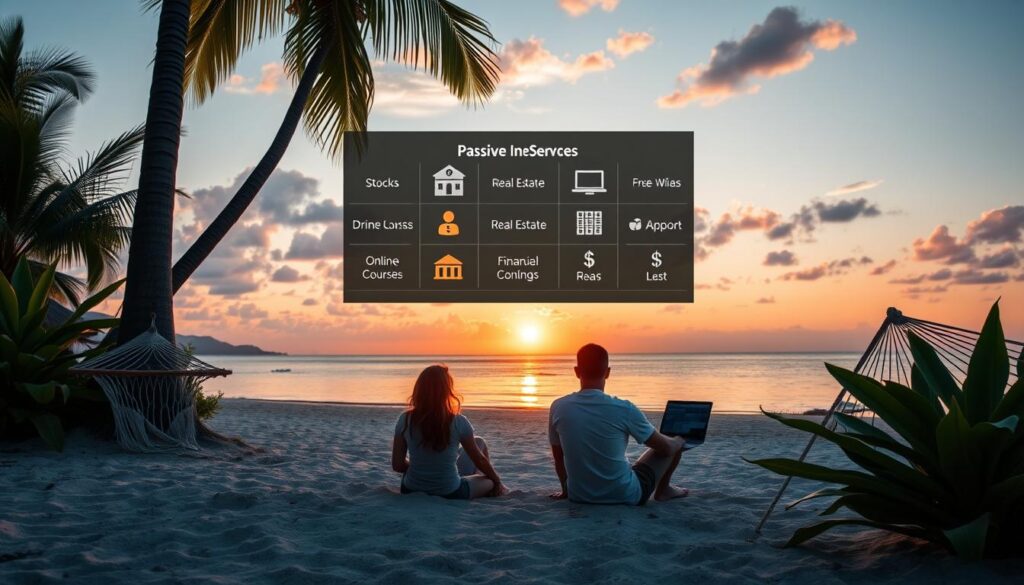Open Real Estate beside the house icon

click(517, 183)
